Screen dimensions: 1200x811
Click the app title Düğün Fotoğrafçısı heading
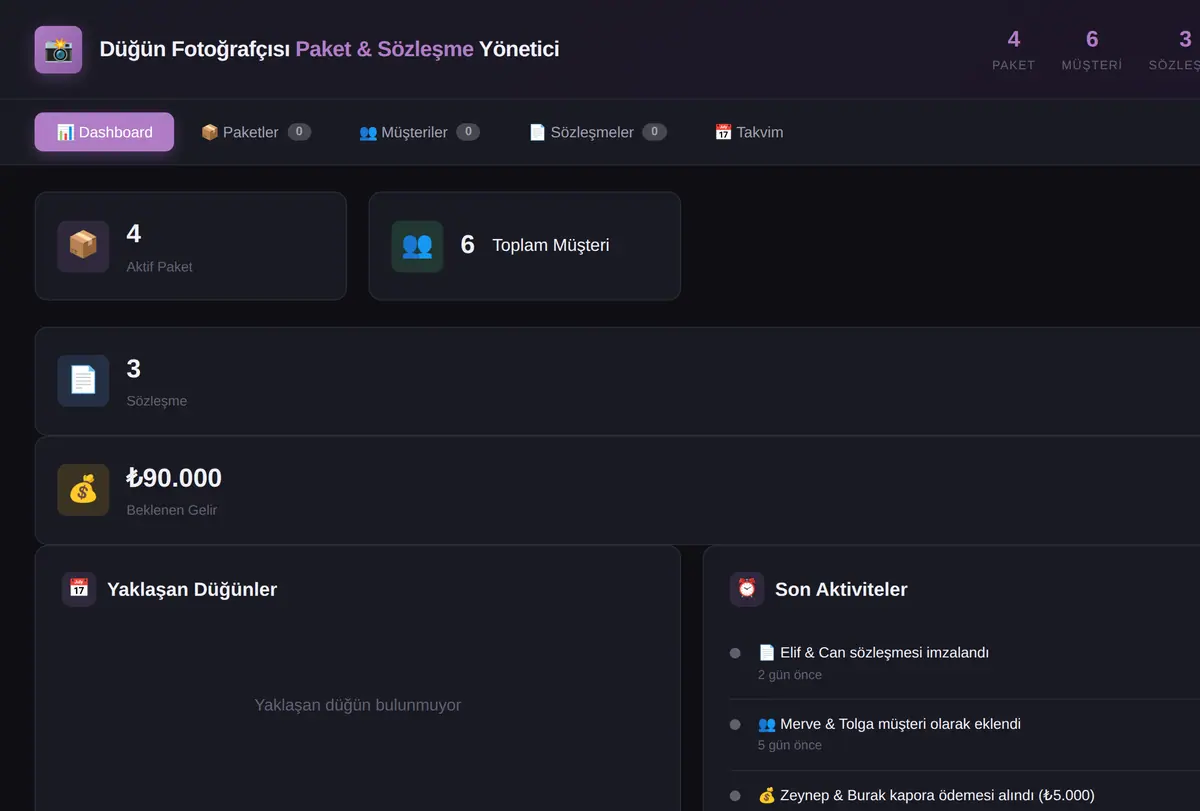coord(329,49)
